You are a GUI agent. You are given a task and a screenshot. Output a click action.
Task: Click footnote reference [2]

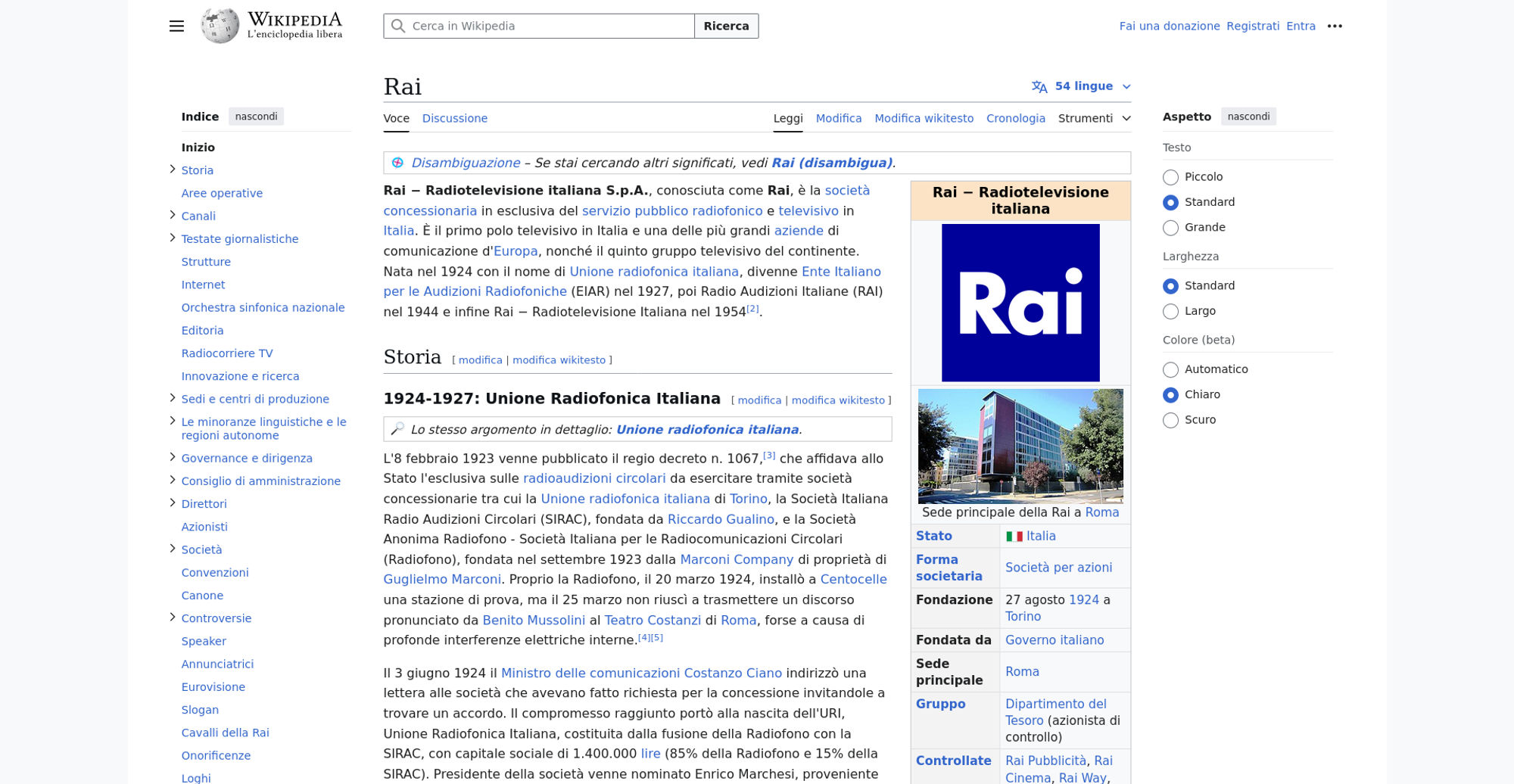coord(752,309)
